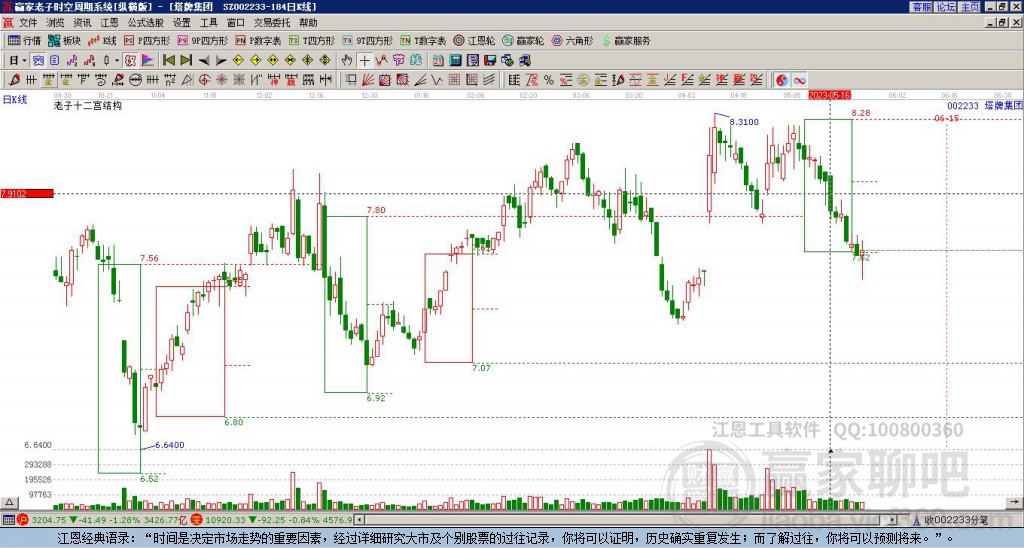1024x548 pixels.
Task: Select the percent % retracement tool
Action: click(x=549, y=80)
